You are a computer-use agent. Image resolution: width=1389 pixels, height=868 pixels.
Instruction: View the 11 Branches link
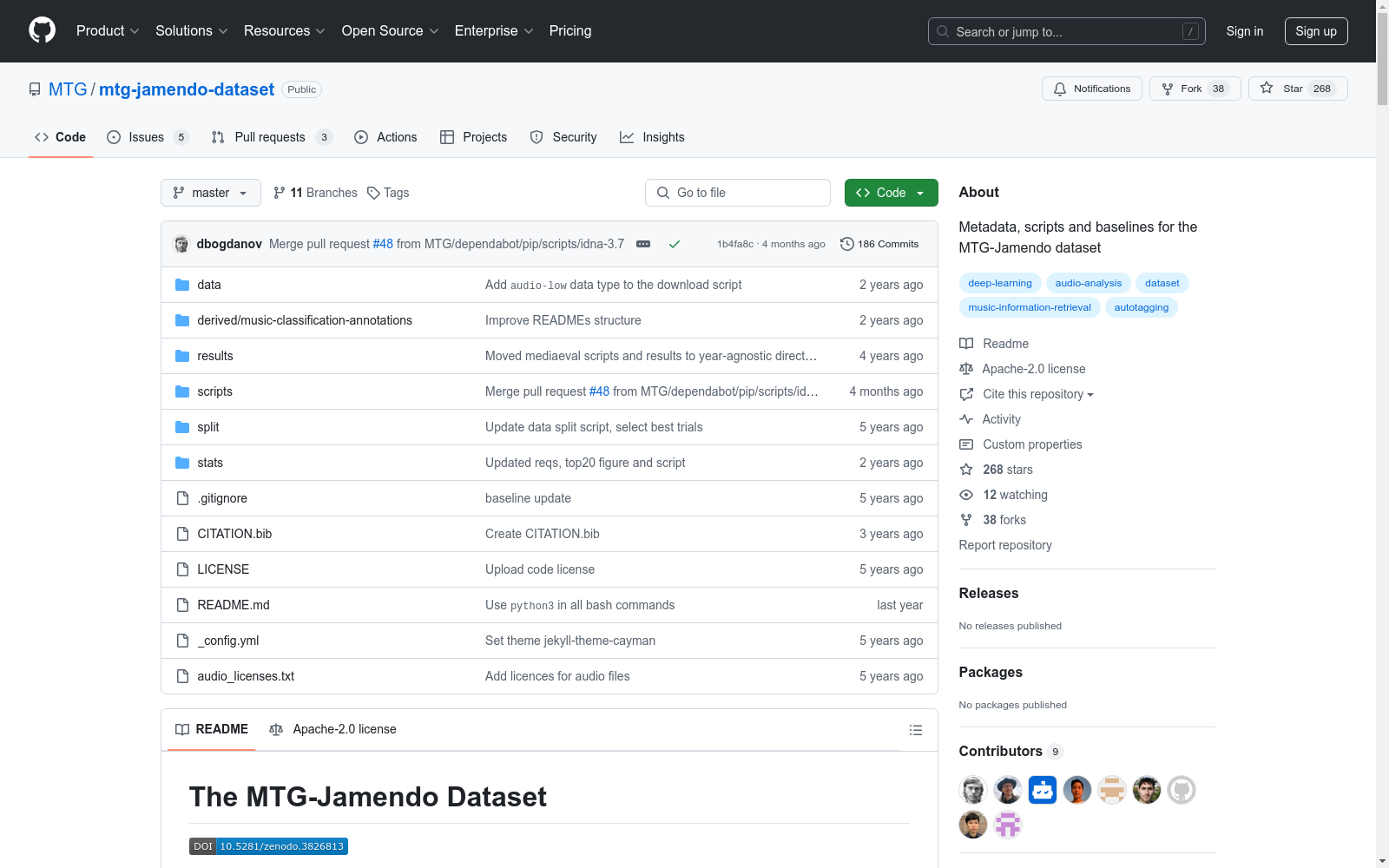point(315,193)
